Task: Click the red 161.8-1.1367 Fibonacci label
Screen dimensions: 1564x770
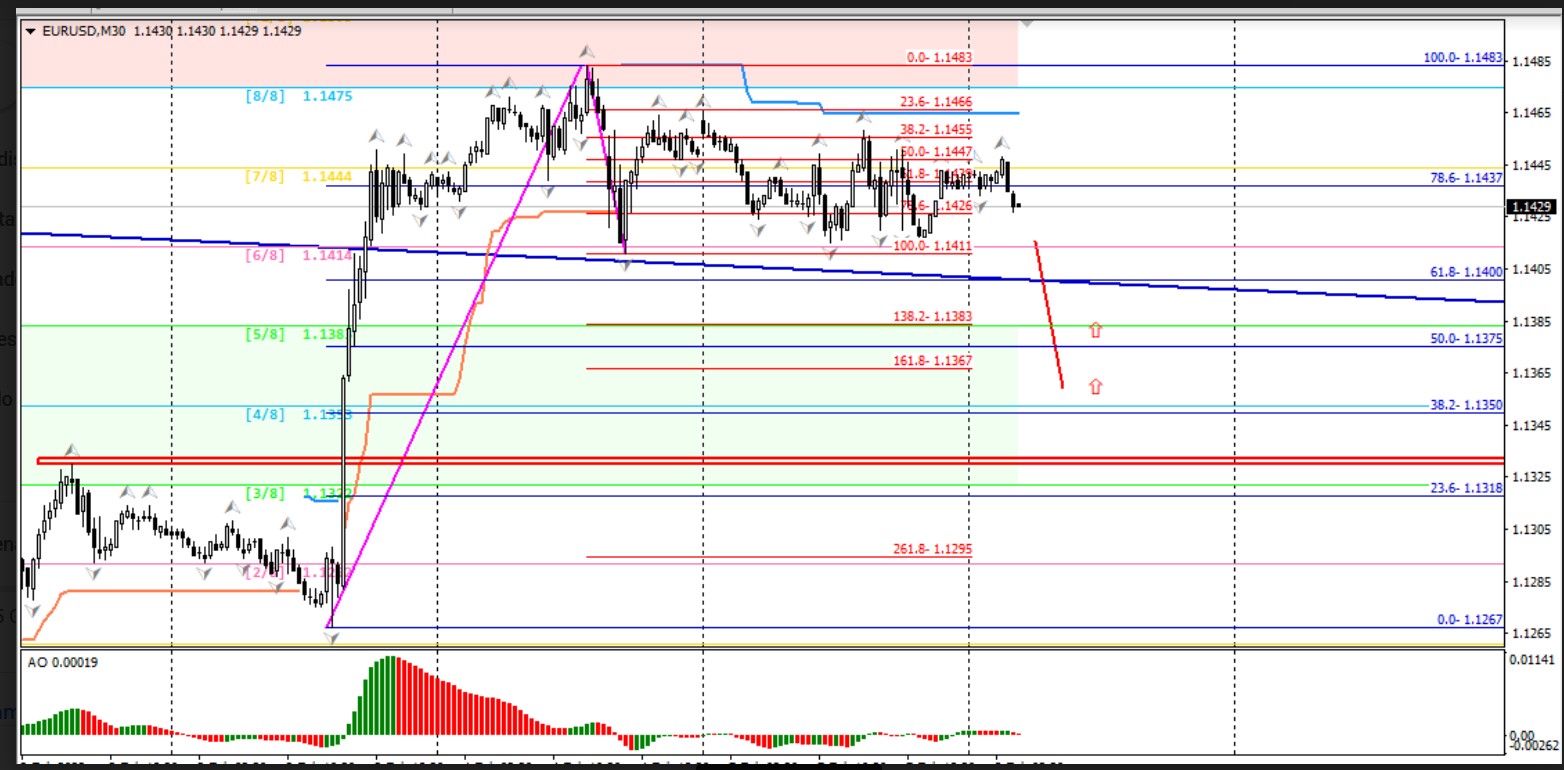Action: coord(932,360)
